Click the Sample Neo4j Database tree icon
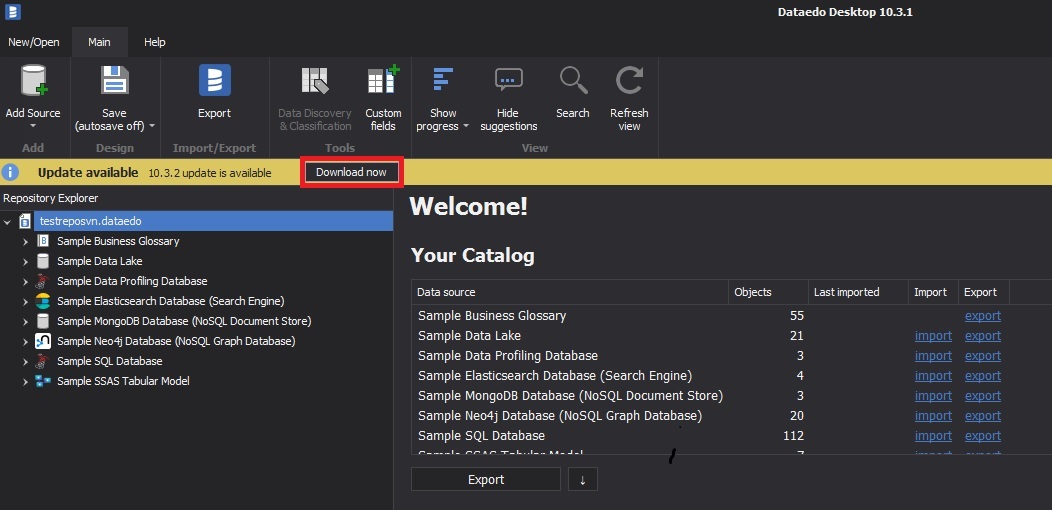The image size is (1052, 510). click(43, 341)
